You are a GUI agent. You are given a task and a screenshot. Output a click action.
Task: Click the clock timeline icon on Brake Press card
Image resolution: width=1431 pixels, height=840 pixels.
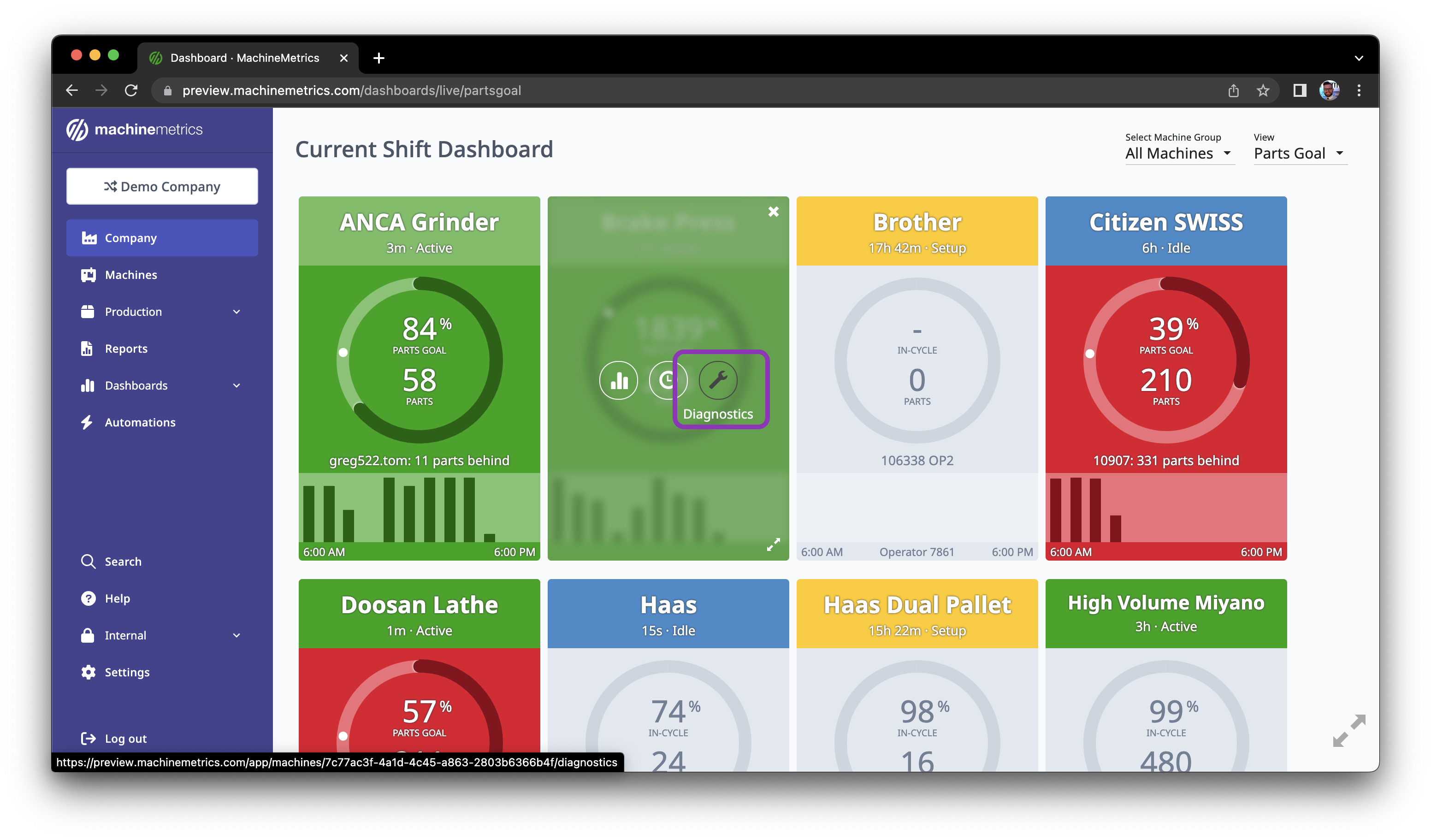click(668, 380)
